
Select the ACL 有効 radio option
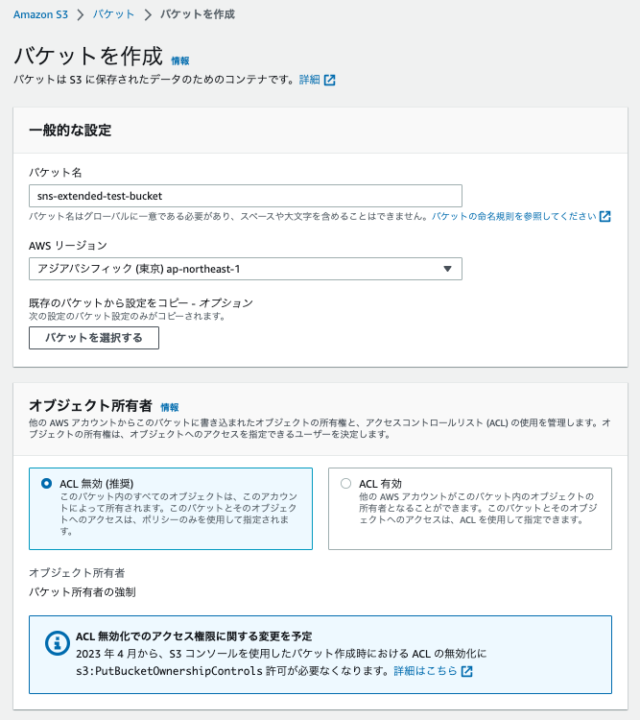pyautogui.click(x=346, y=484)
